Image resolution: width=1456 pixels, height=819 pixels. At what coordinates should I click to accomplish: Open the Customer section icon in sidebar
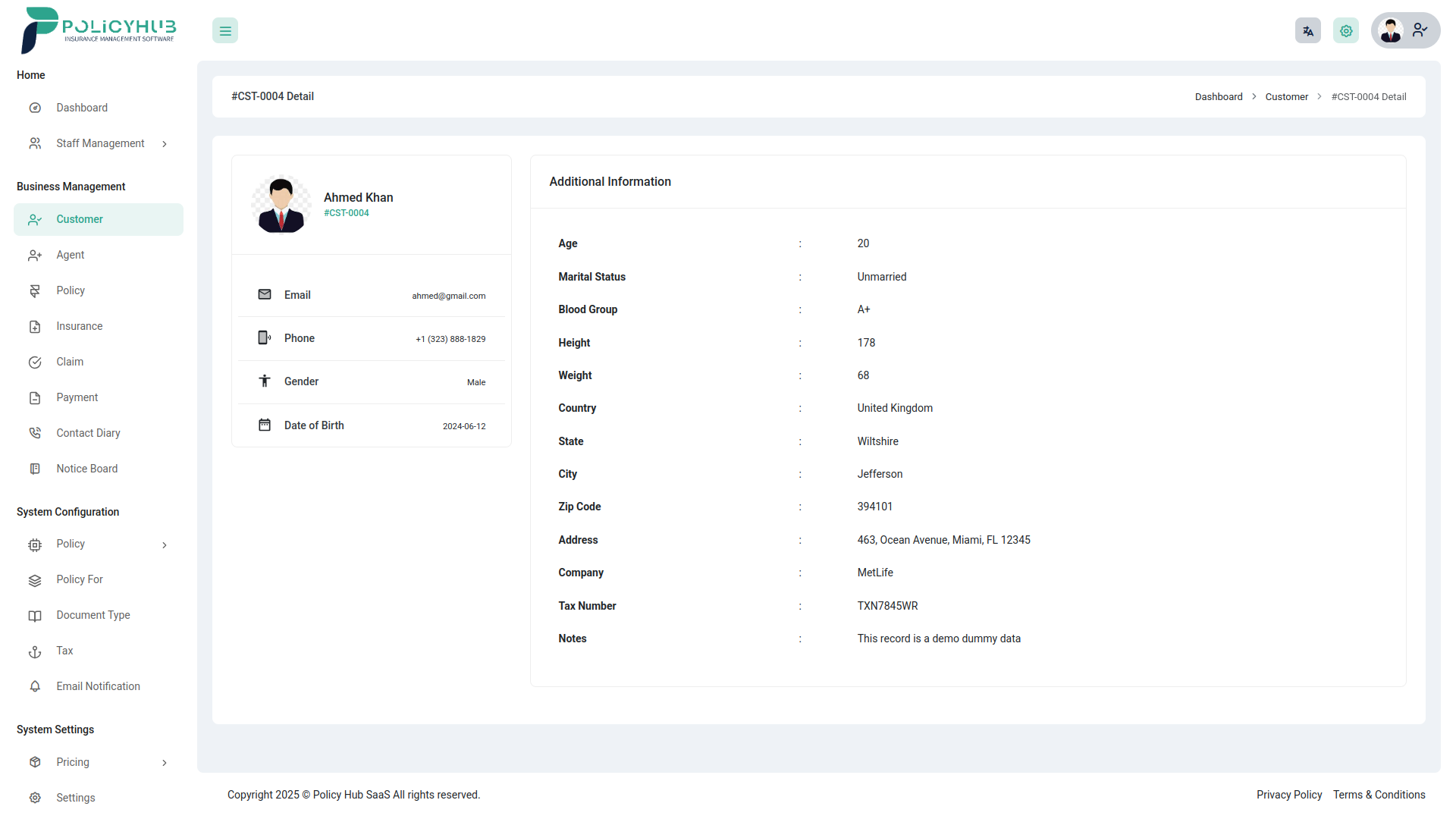(x=35, y=219)
